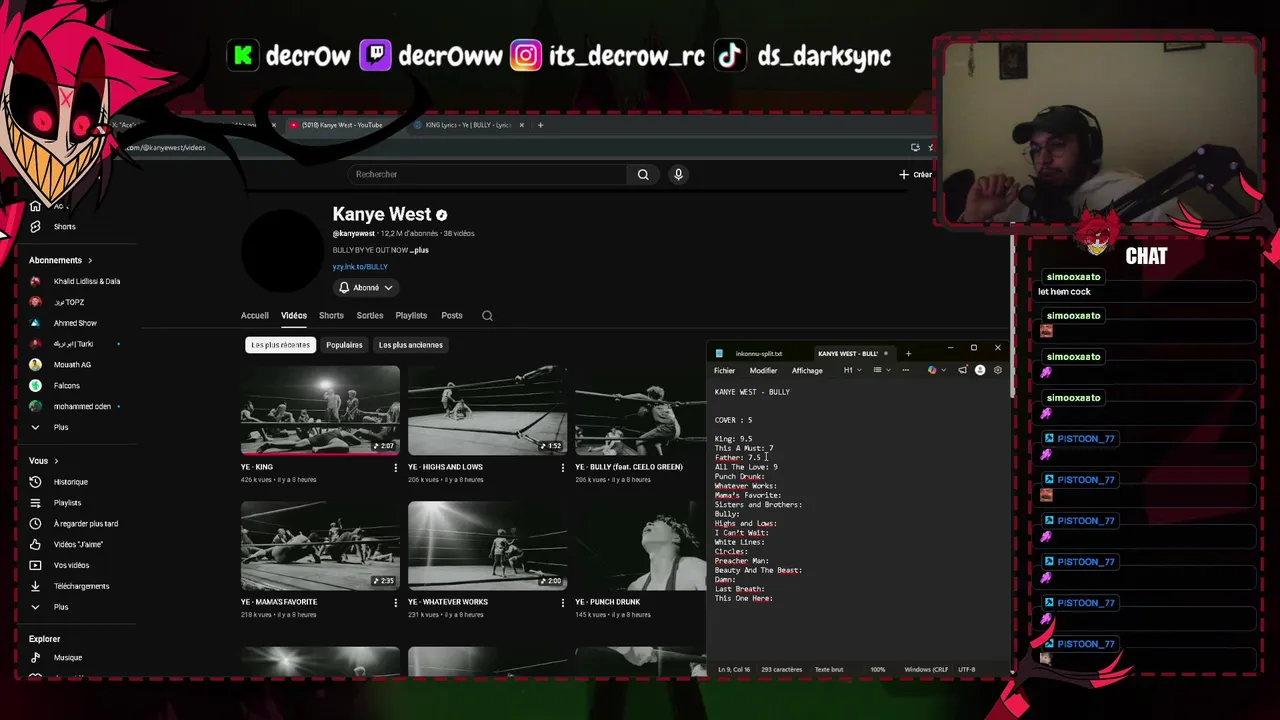Switch to the Posts channel tab
The image size is (1280, 720).
(452, 316)
